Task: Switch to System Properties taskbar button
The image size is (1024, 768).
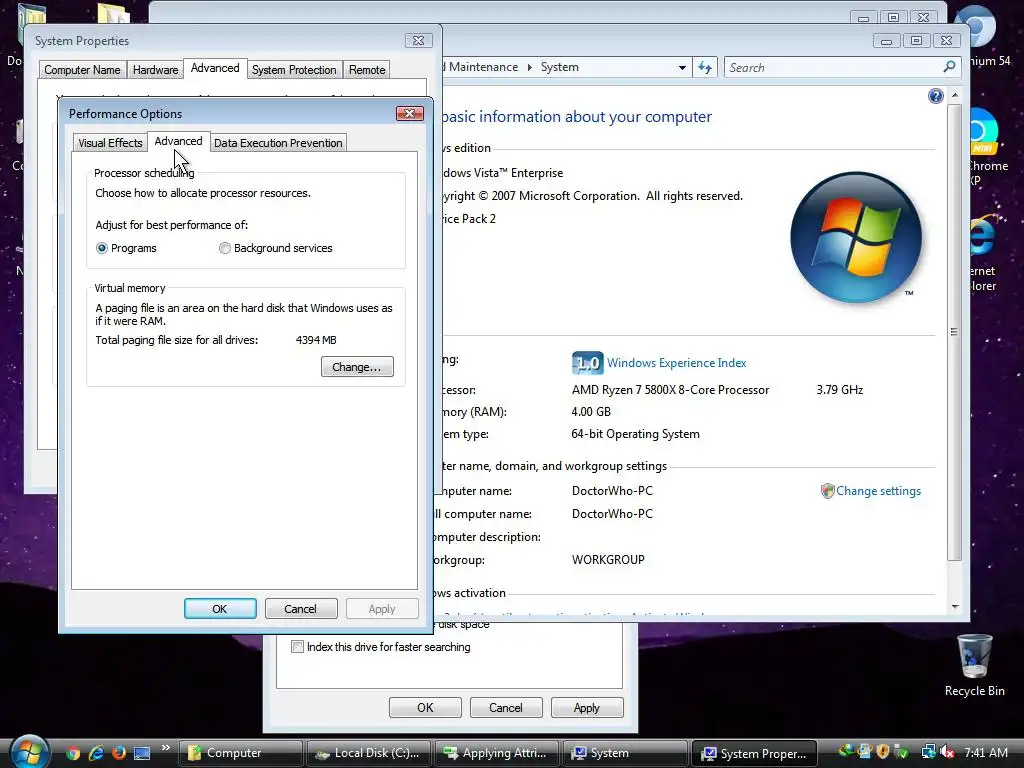Action: point(755,753)
